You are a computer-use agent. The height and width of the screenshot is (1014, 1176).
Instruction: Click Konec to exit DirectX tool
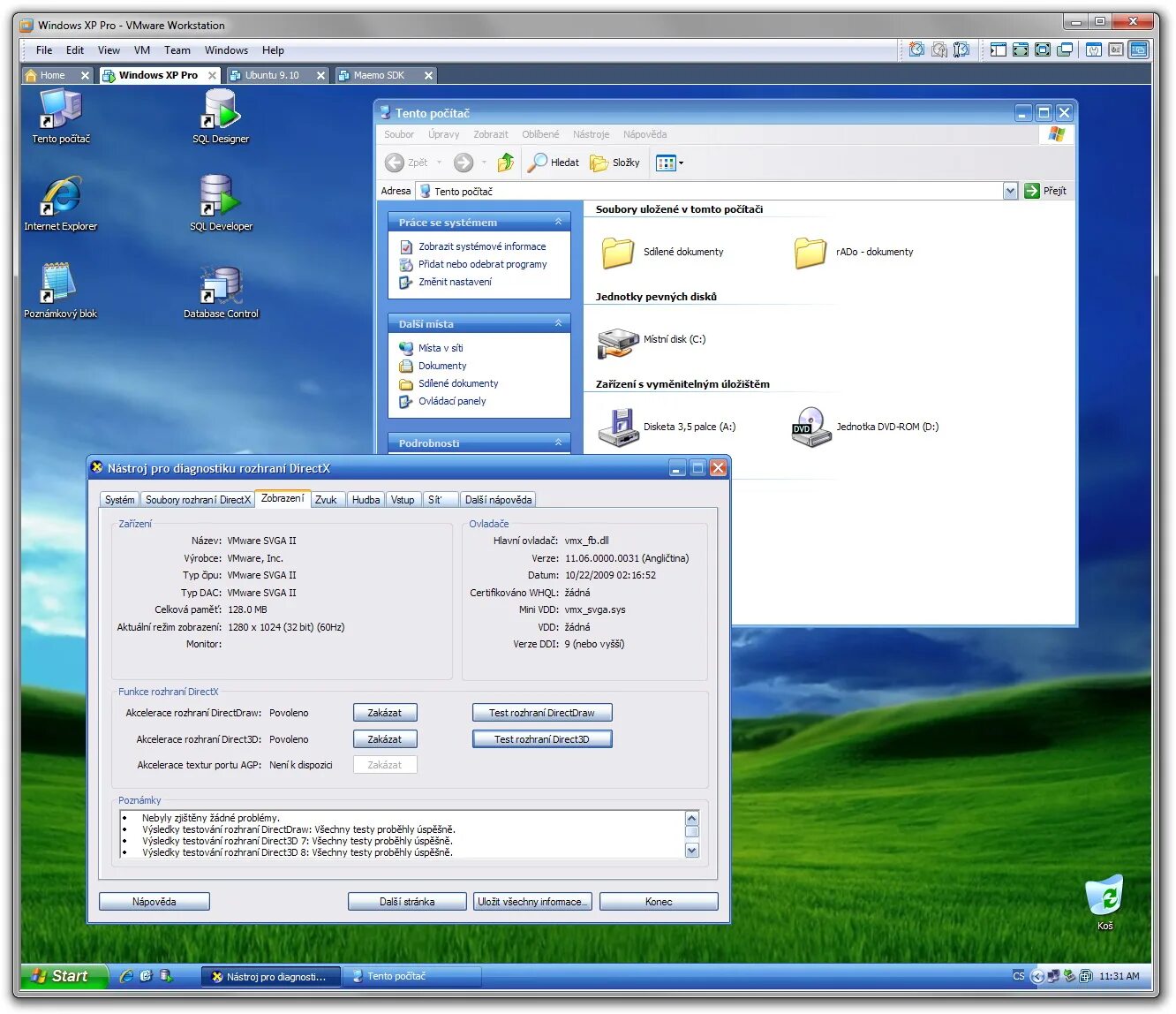click(659, 902)
